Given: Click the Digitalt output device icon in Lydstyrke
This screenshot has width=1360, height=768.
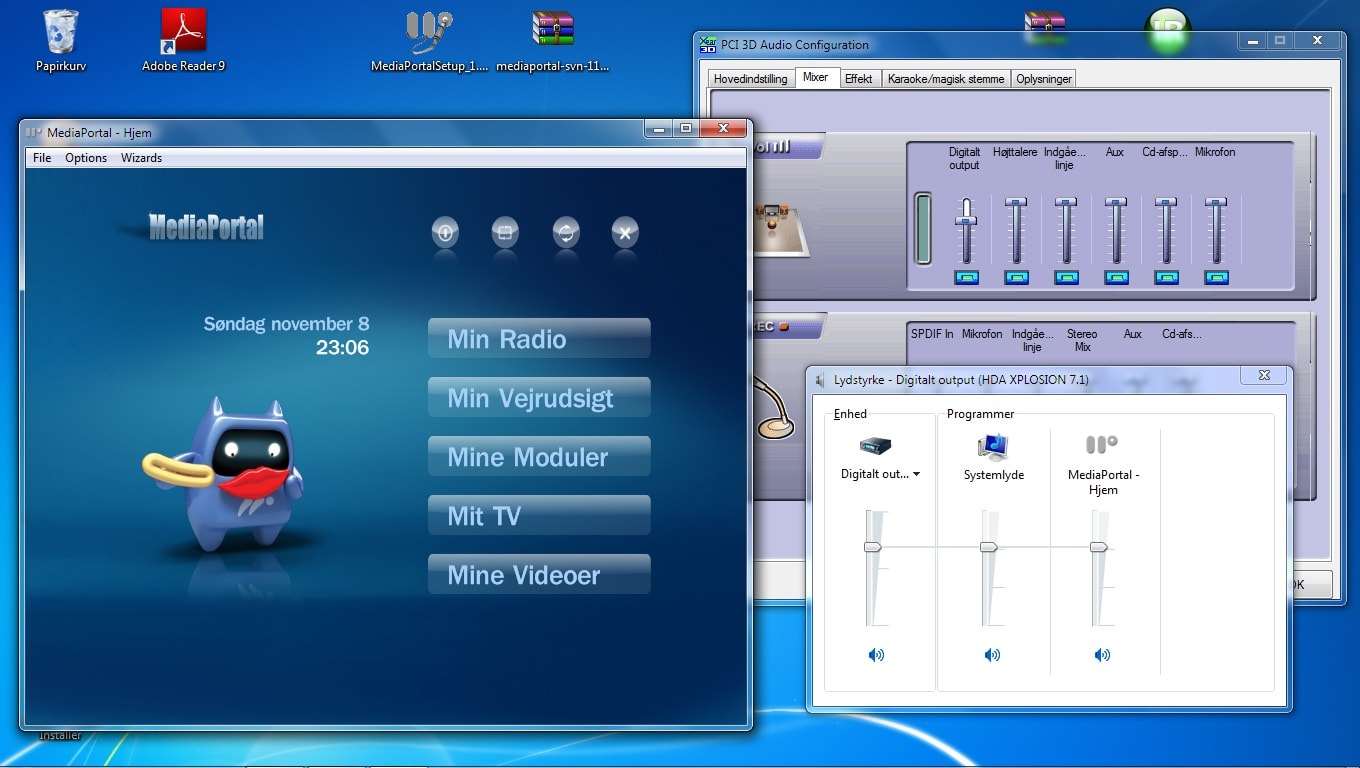Looking at the screenshot, I should tap(875, 446).
